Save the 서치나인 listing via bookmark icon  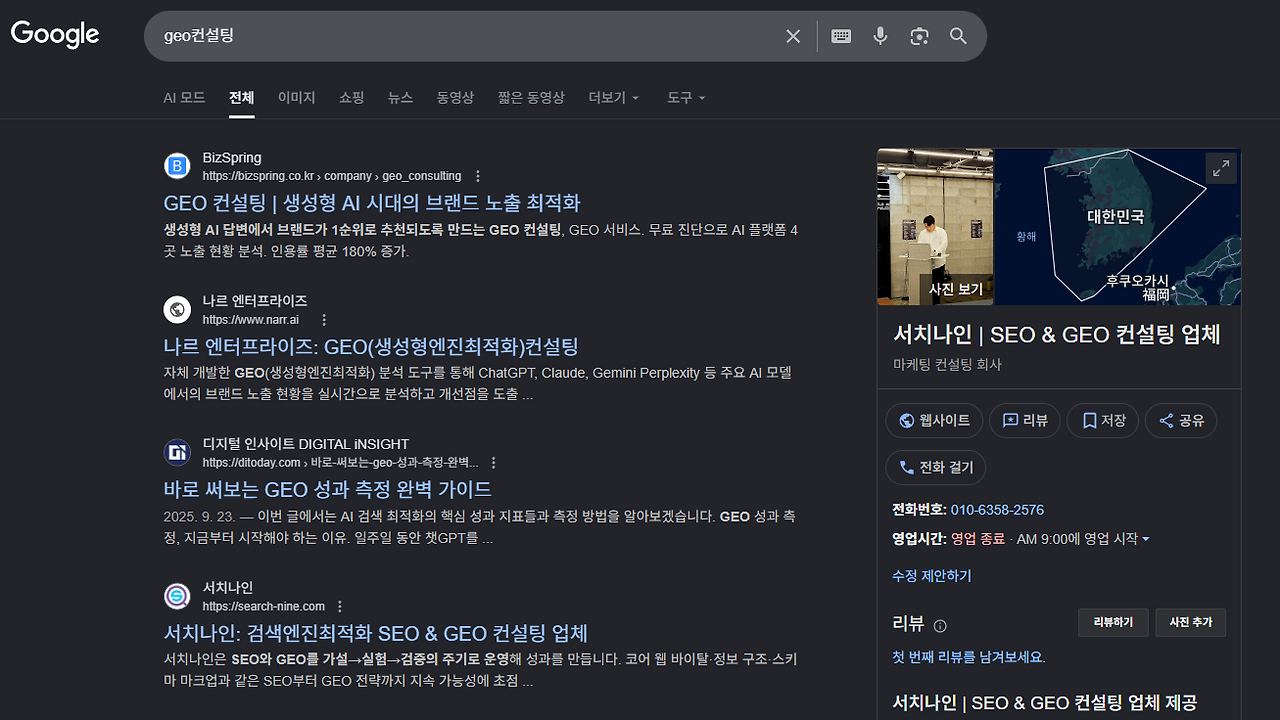[x=1102, y=420]
